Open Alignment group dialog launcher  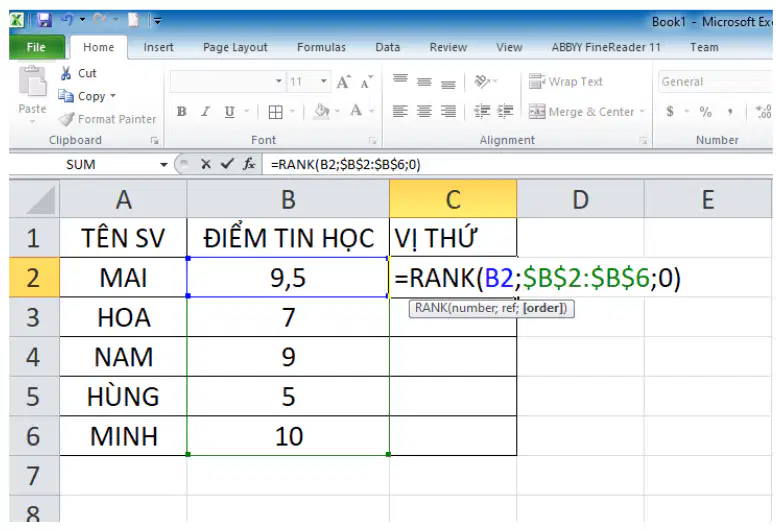pos(643,141)
